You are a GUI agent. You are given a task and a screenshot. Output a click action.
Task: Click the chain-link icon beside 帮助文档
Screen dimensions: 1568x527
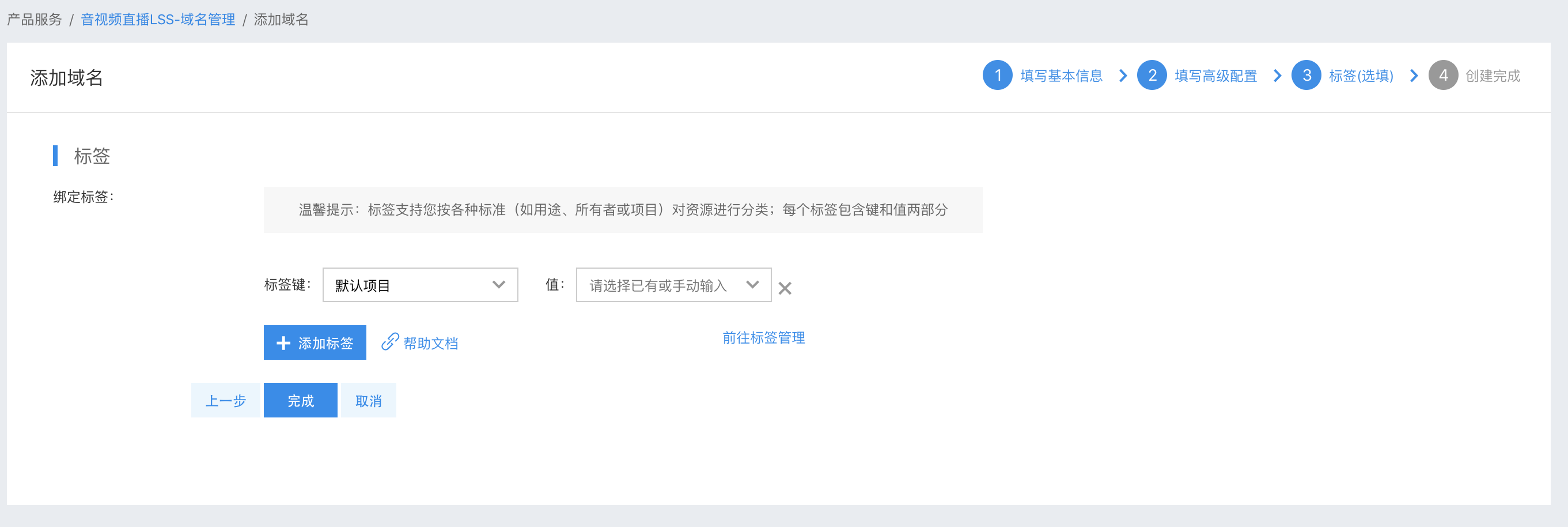coord(389,342)
